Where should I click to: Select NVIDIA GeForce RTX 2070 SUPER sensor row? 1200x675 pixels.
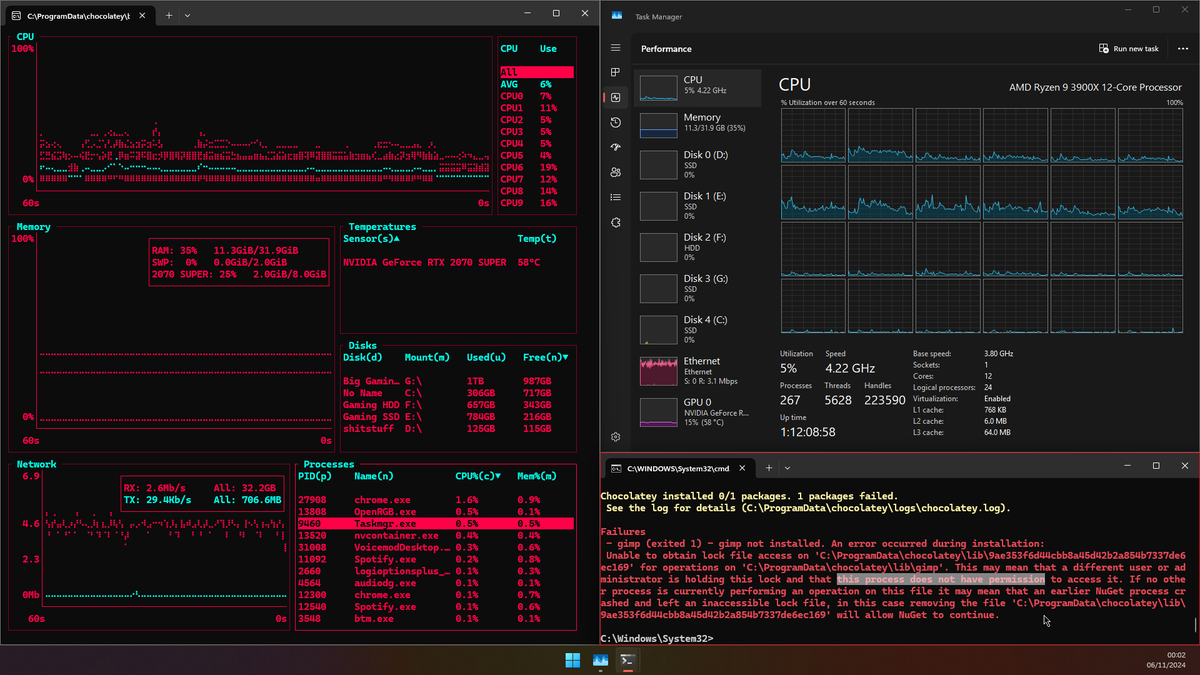(x=458, y=262)
